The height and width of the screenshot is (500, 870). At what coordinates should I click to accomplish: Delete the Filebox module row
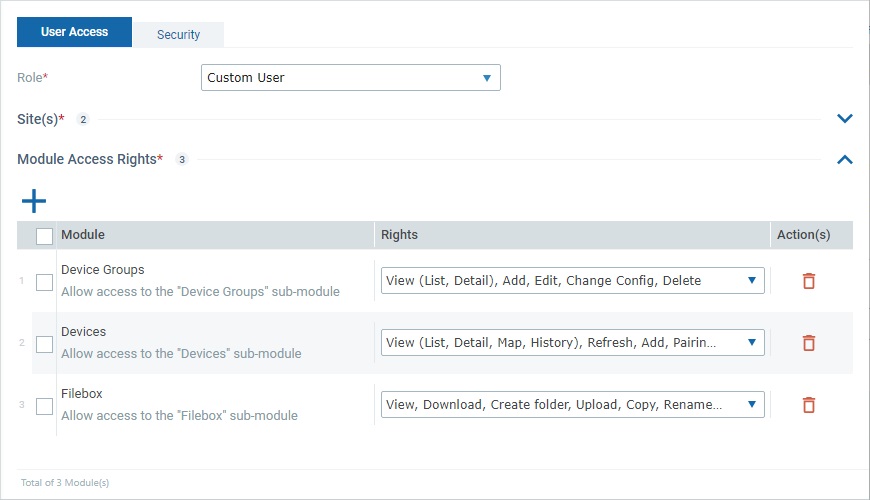809,405
